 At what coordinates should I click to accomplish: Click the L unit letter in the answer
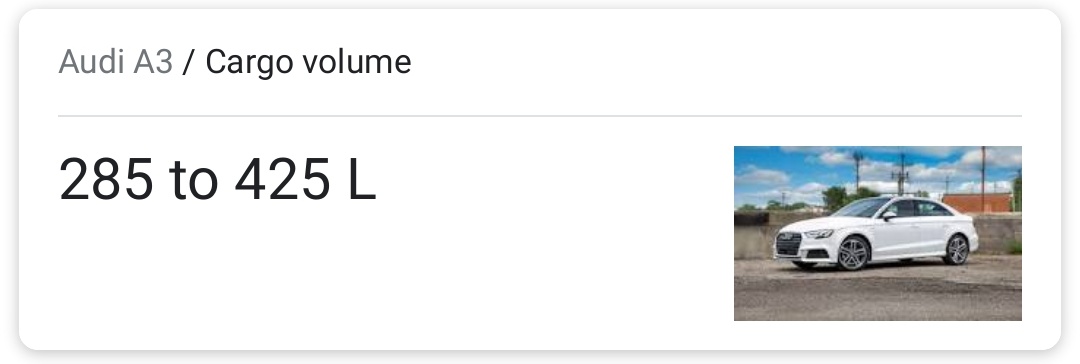click(362, 179)
